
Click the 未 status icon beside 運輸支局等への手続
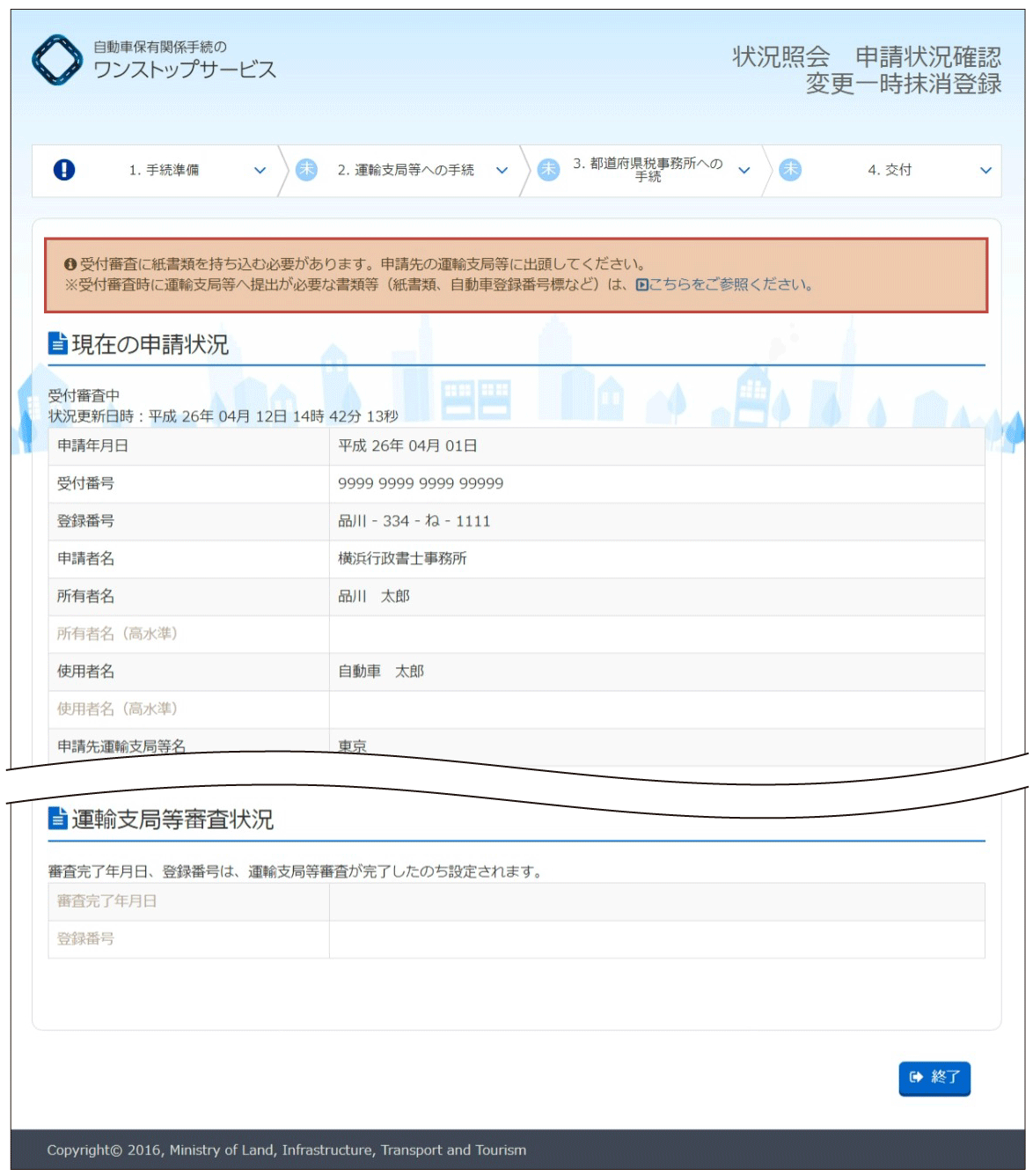click(x=306, y=170)
